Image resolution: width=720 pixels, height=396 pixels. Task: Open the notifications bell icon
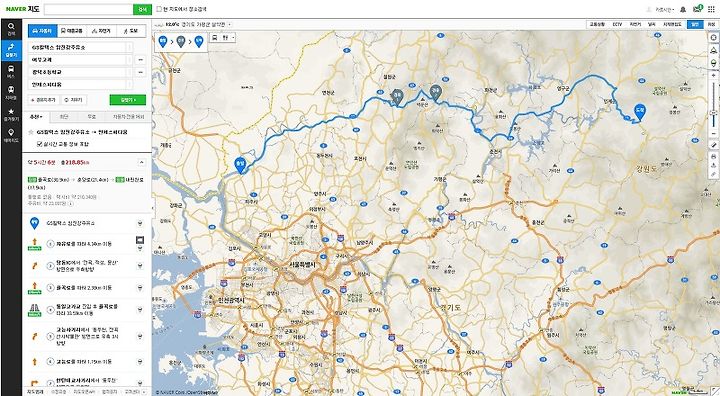click(683, 9)
